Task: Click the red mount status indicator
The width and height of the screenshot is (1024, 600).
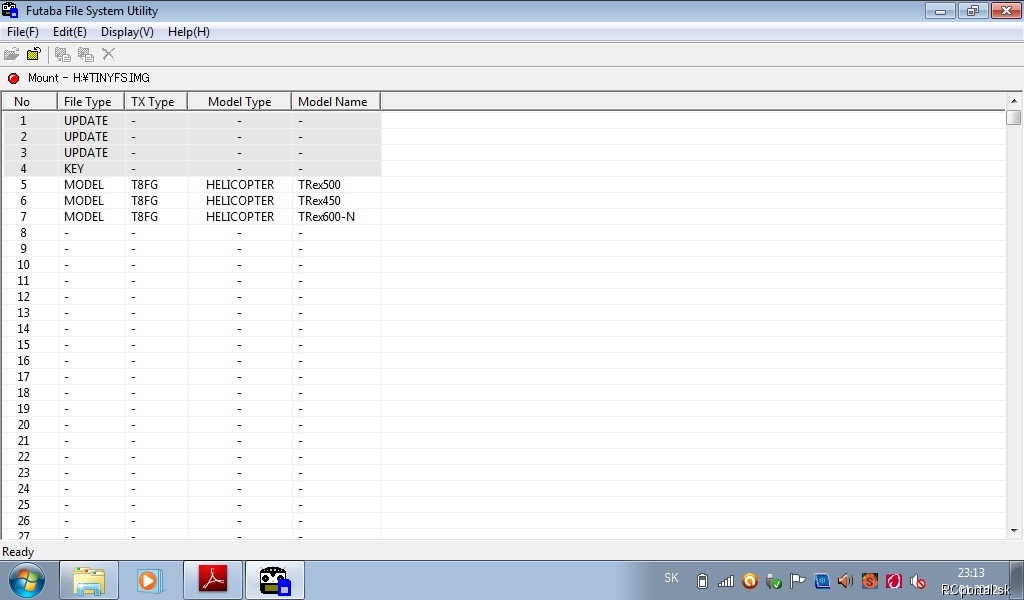Action: [13, 78]
